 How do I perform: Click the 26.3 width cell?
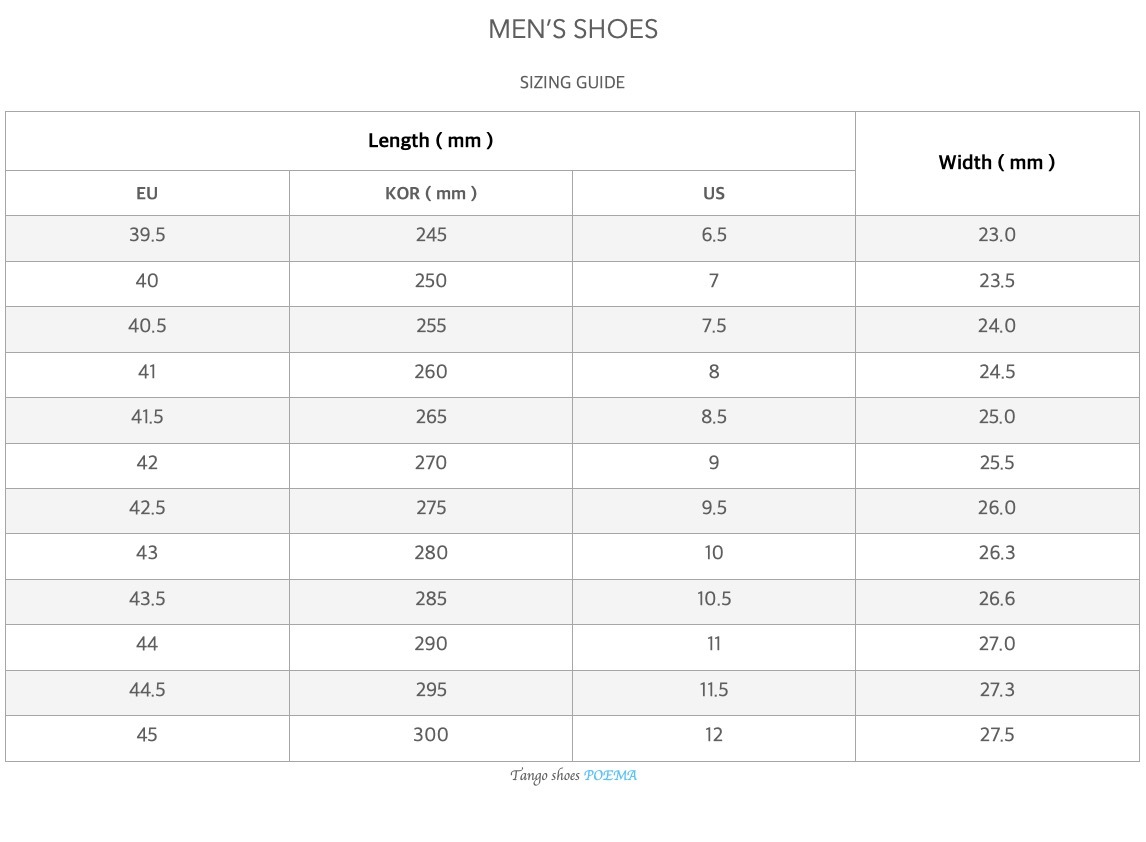coord(997,553)
